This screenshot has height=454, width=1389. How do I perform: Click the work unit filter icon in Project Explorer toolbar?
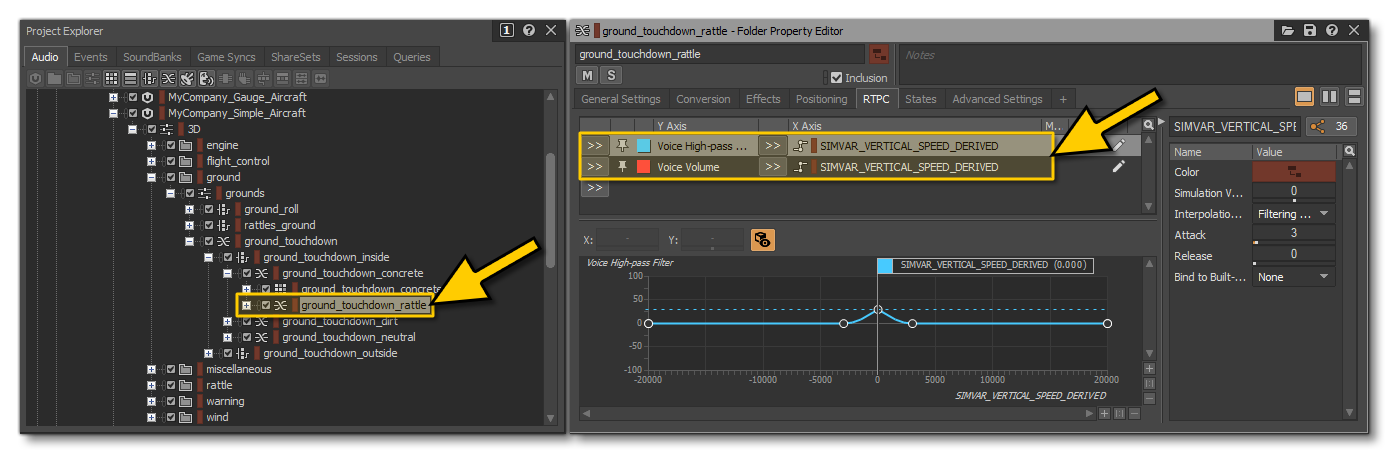pos(36,78)
